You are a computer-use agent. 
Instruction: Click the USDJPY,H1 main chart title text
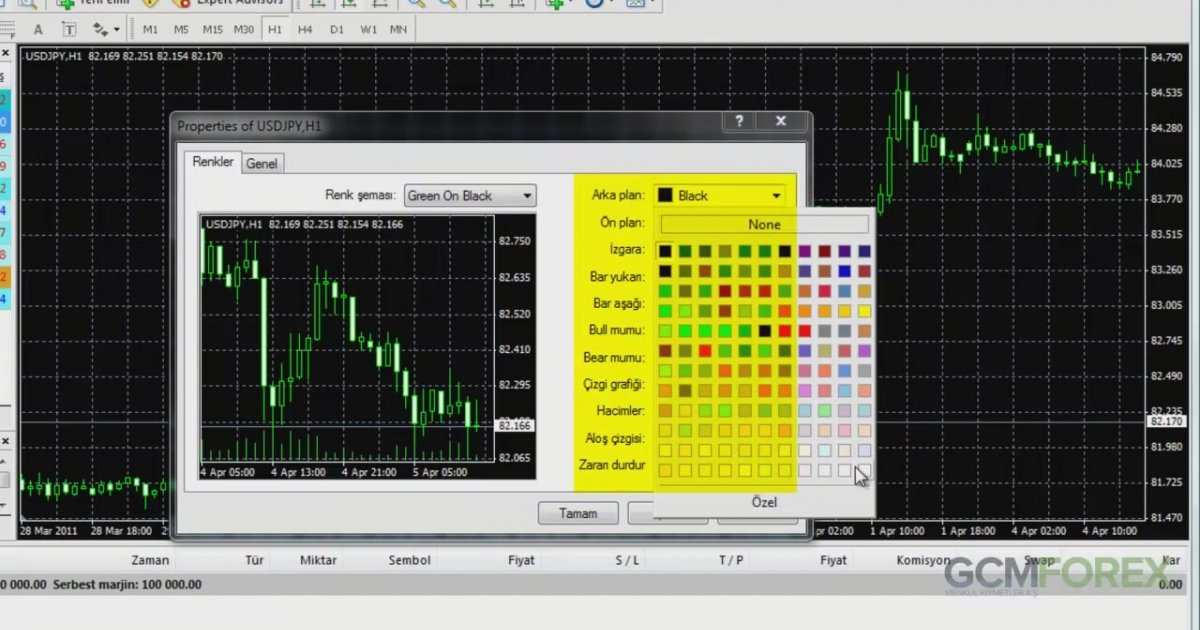click(55, 56)
